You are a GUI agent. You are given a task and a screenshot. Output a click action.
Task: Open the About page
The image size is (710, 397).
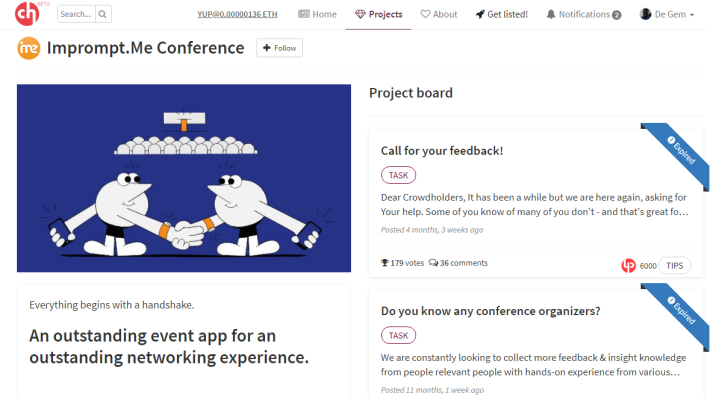click(439, 14)
